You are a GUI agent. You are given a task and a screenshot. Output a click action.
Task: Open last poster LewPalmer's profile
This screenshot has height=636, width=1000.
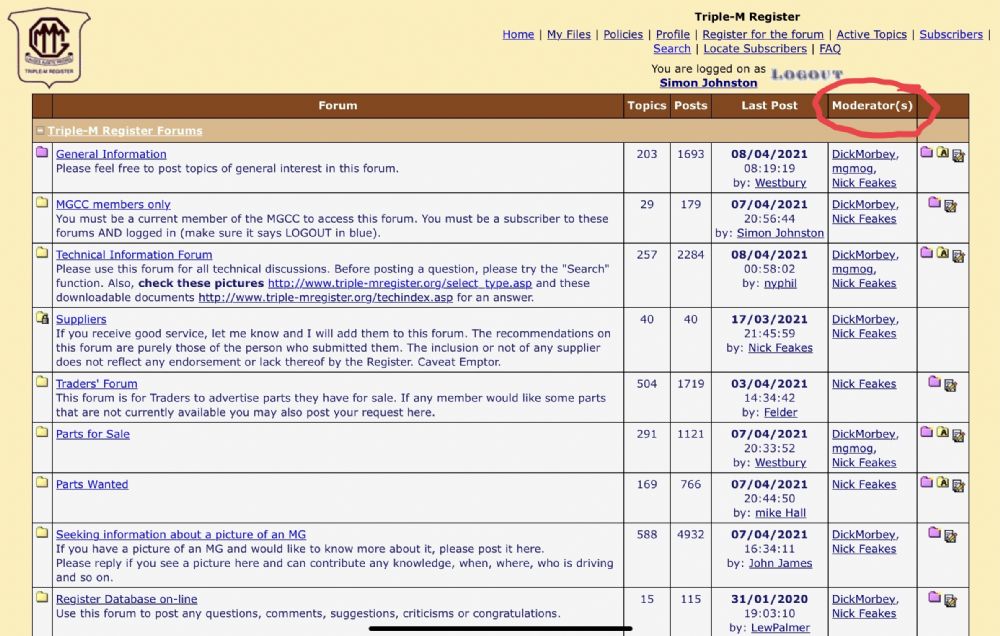(x=780, y=628)
